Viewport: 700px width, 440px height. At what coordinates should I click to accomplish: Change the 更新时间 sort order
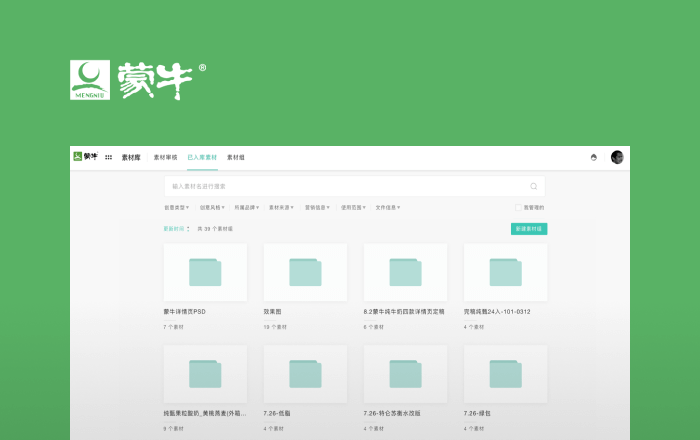[x=176, y=229]
